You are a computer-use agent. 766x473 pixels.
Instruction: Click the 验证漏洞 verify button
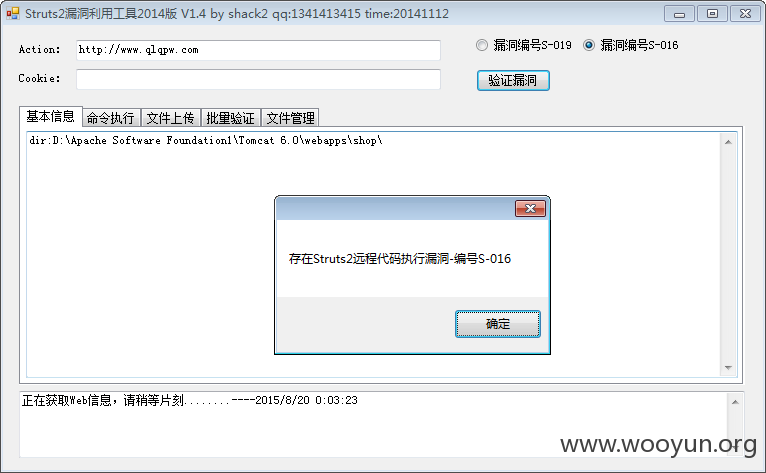(x=513, y=81)
